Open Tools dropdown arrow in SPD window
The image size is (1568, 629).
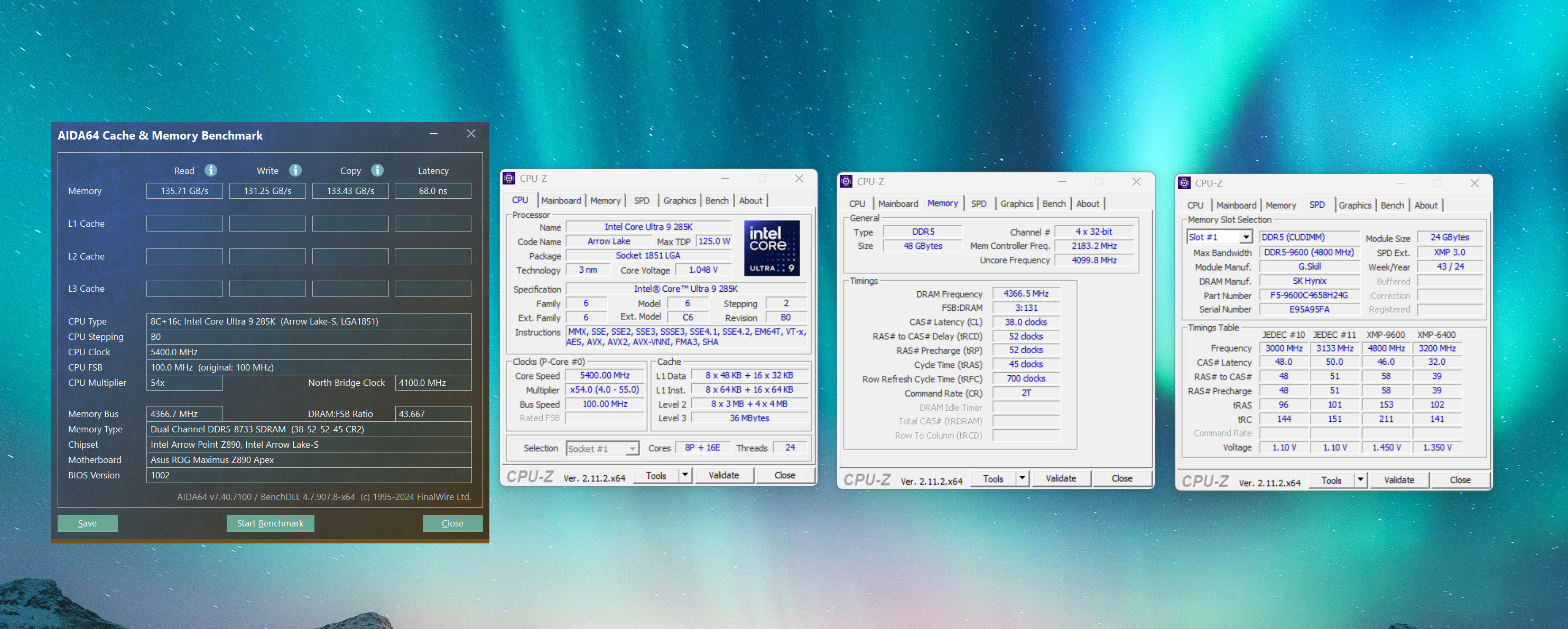point(1360,480)
